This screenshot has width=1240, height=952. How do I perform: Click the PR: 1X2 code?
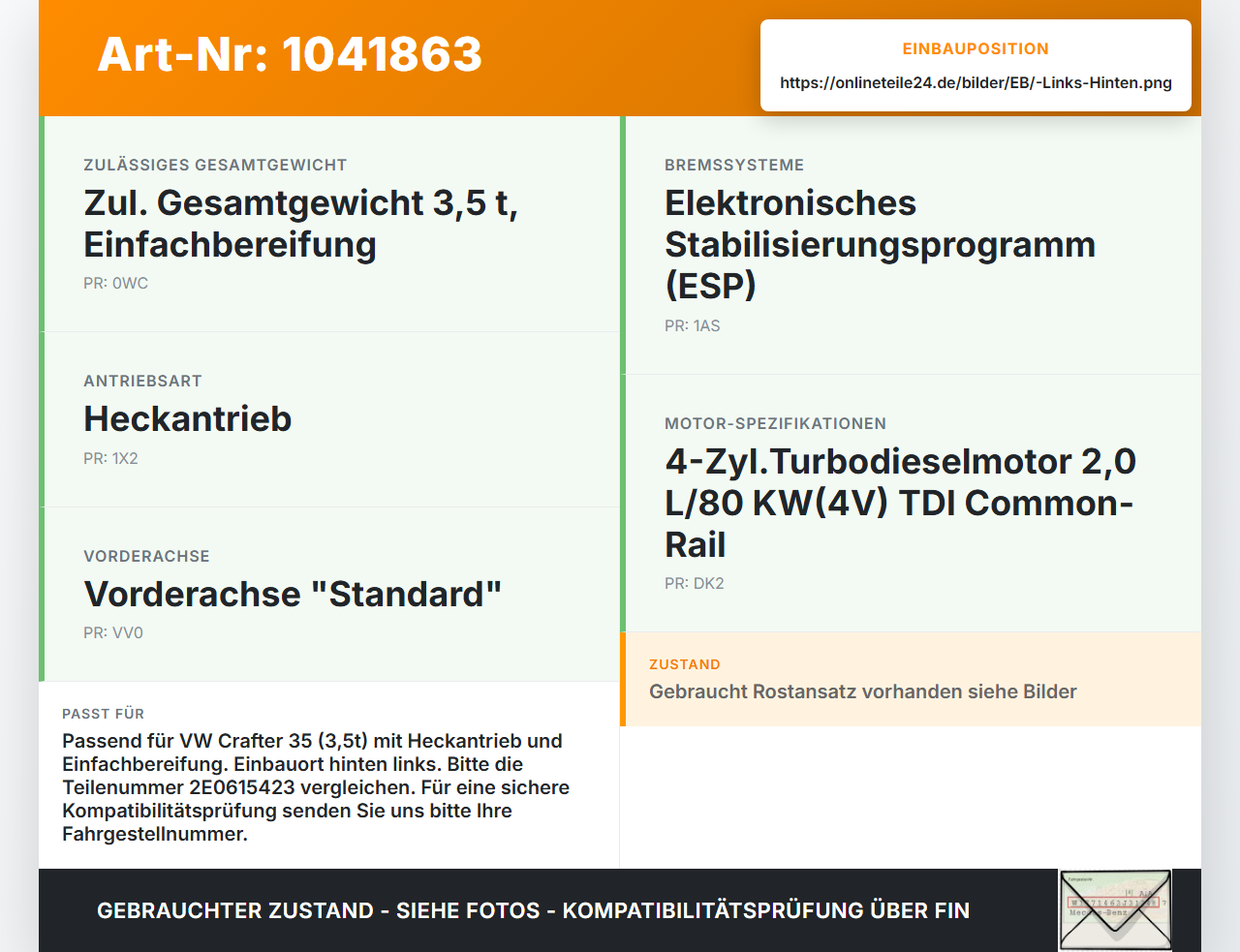point(110,459)
